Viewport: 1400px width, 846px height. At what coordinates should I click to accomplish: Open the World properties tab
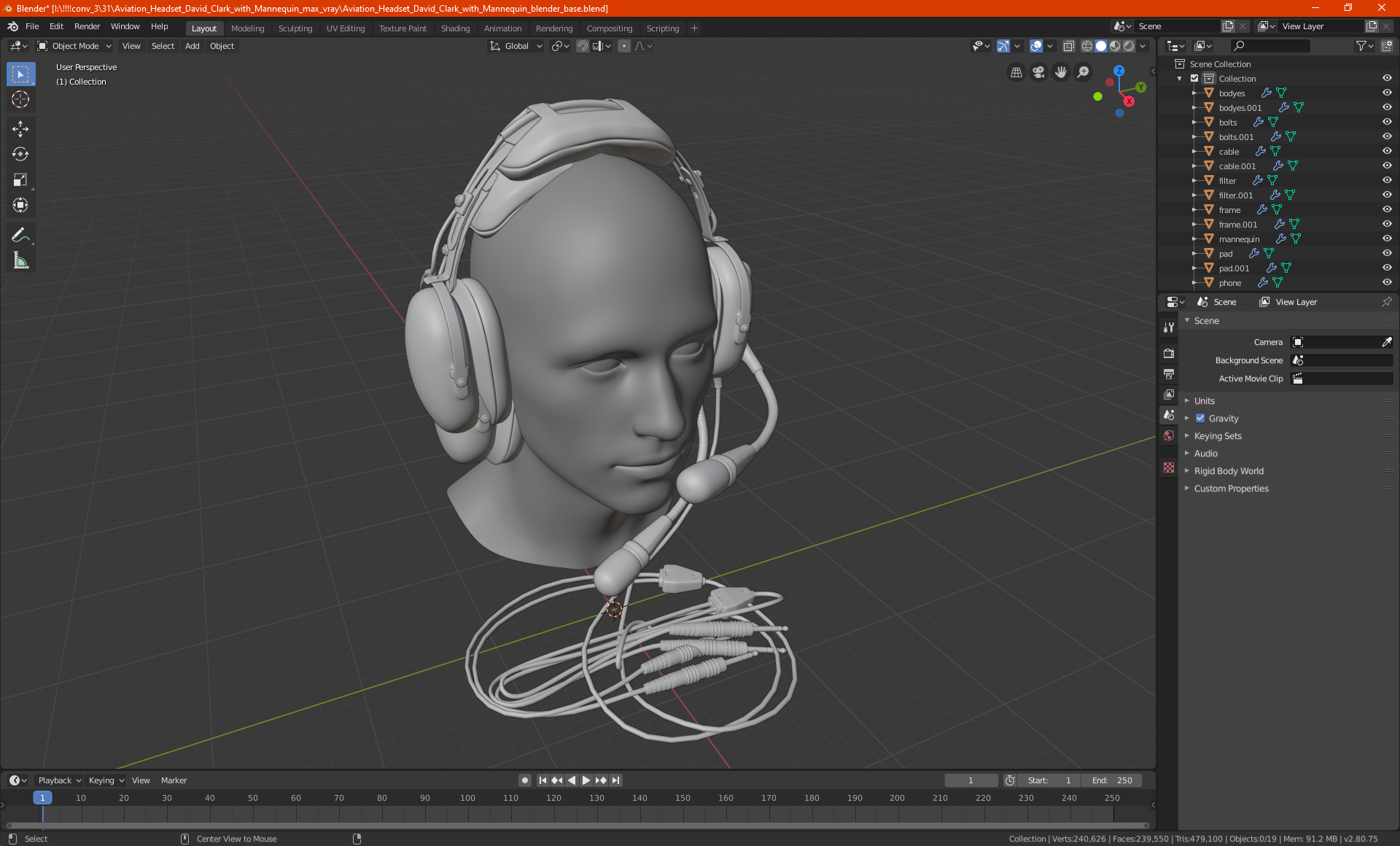pos(1169,435)
